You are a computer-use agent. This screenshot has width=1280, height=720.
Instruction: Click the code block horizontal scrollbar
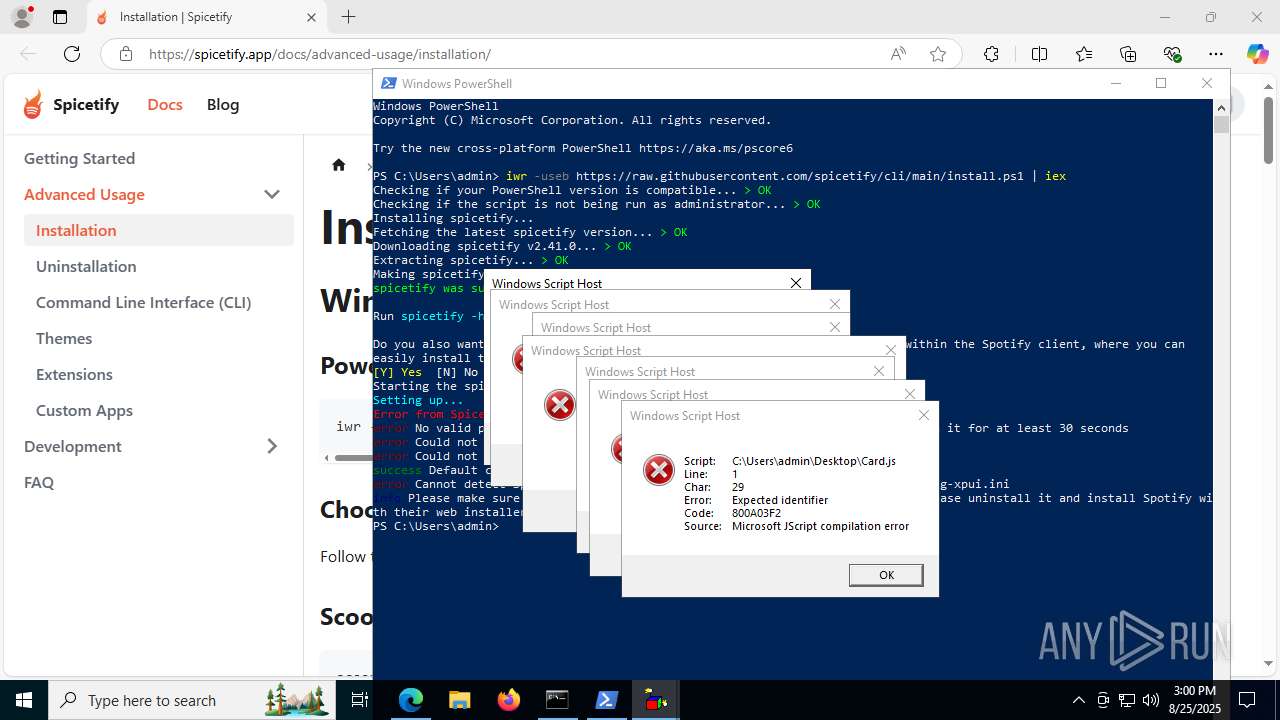354,458
